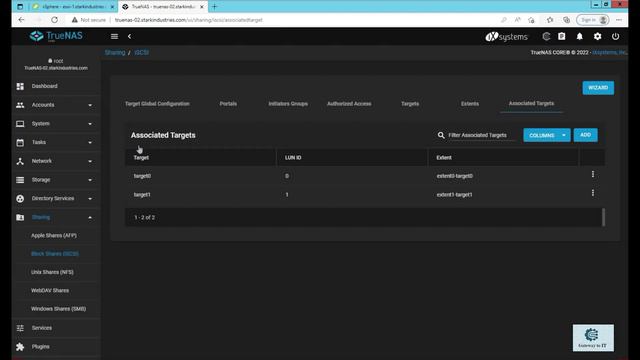The height and width of the screenshot is (360, 640).
Task: Expand the System menu arrow
Action: [90, 124]
